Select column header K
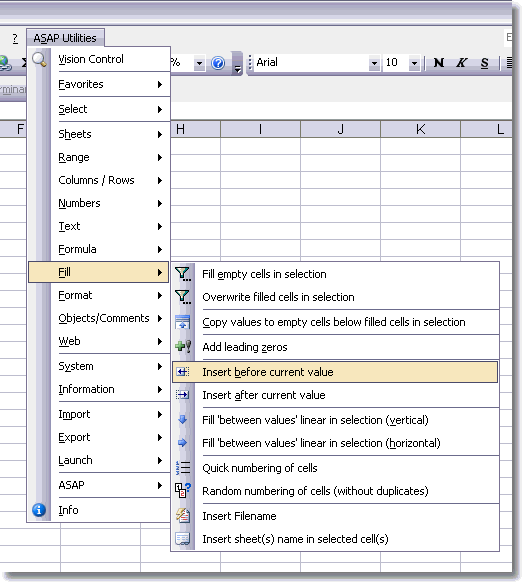The image size is (524, 584). 420,129
